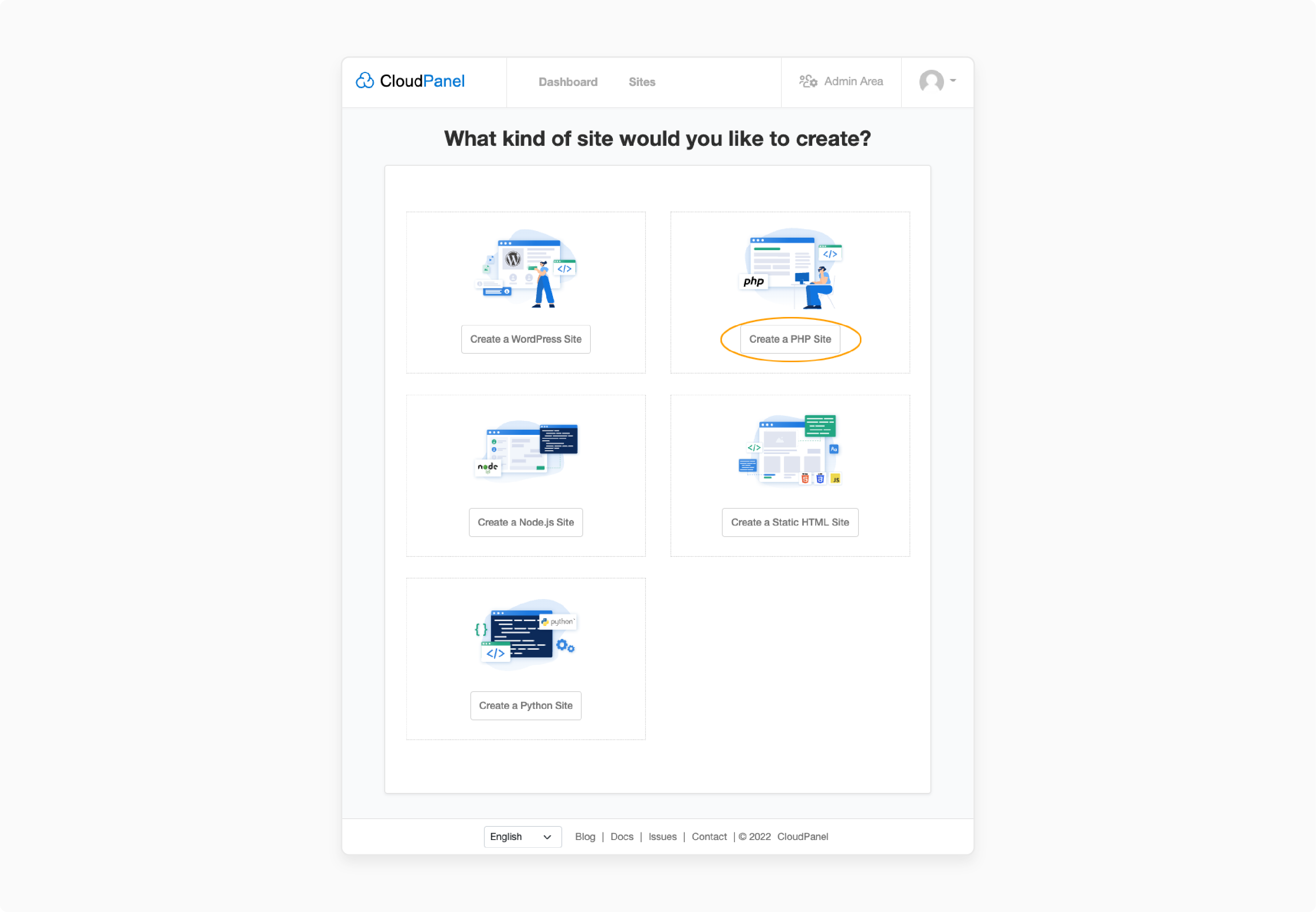Click the Static HTML site illustration
Image resolution: width=1316 pixels, height=912 pixels.
[791, 450]
